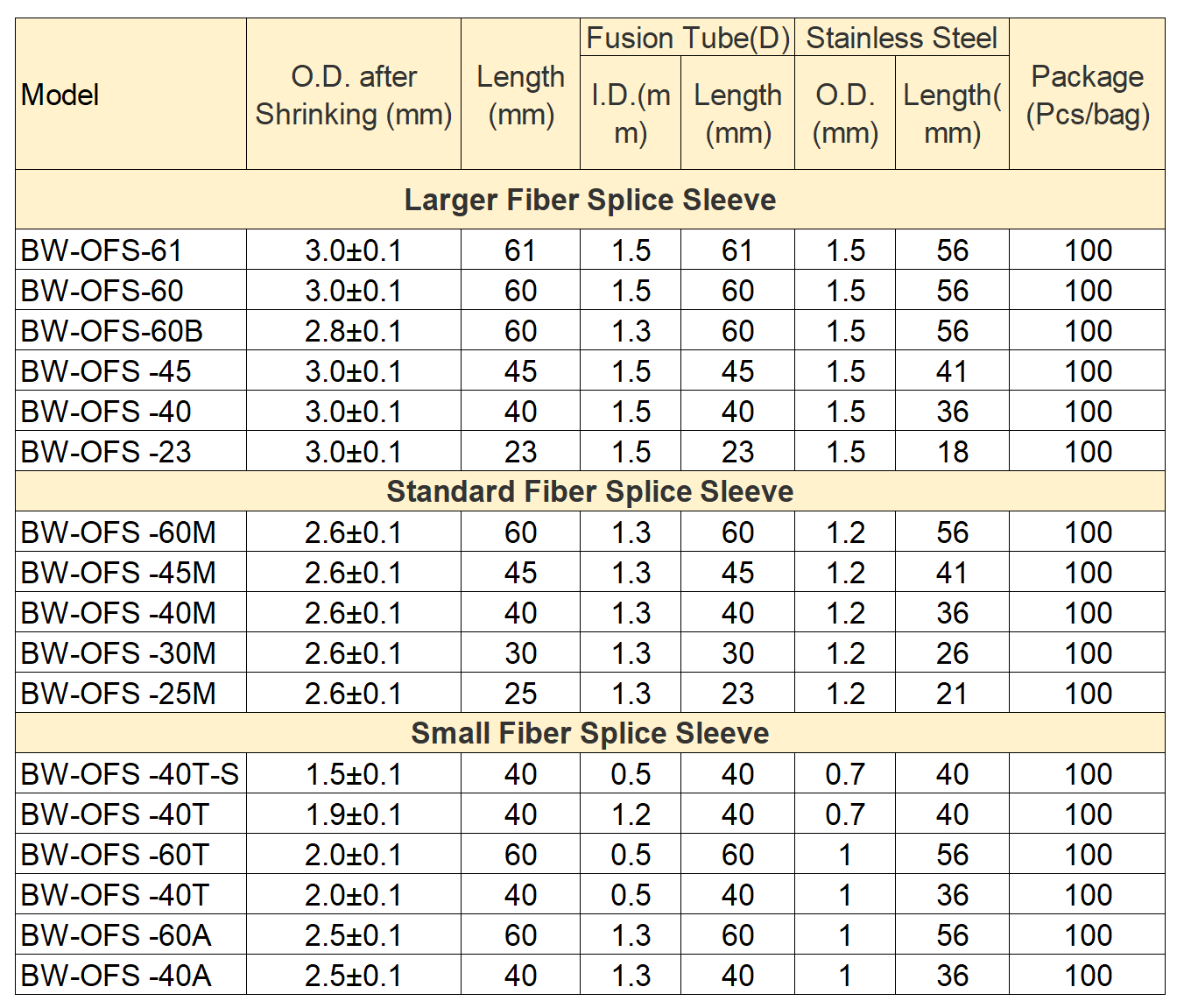
Task: Click the 2.8±0.1 shrinking O.D. value
Action: (x=353, y=331)
